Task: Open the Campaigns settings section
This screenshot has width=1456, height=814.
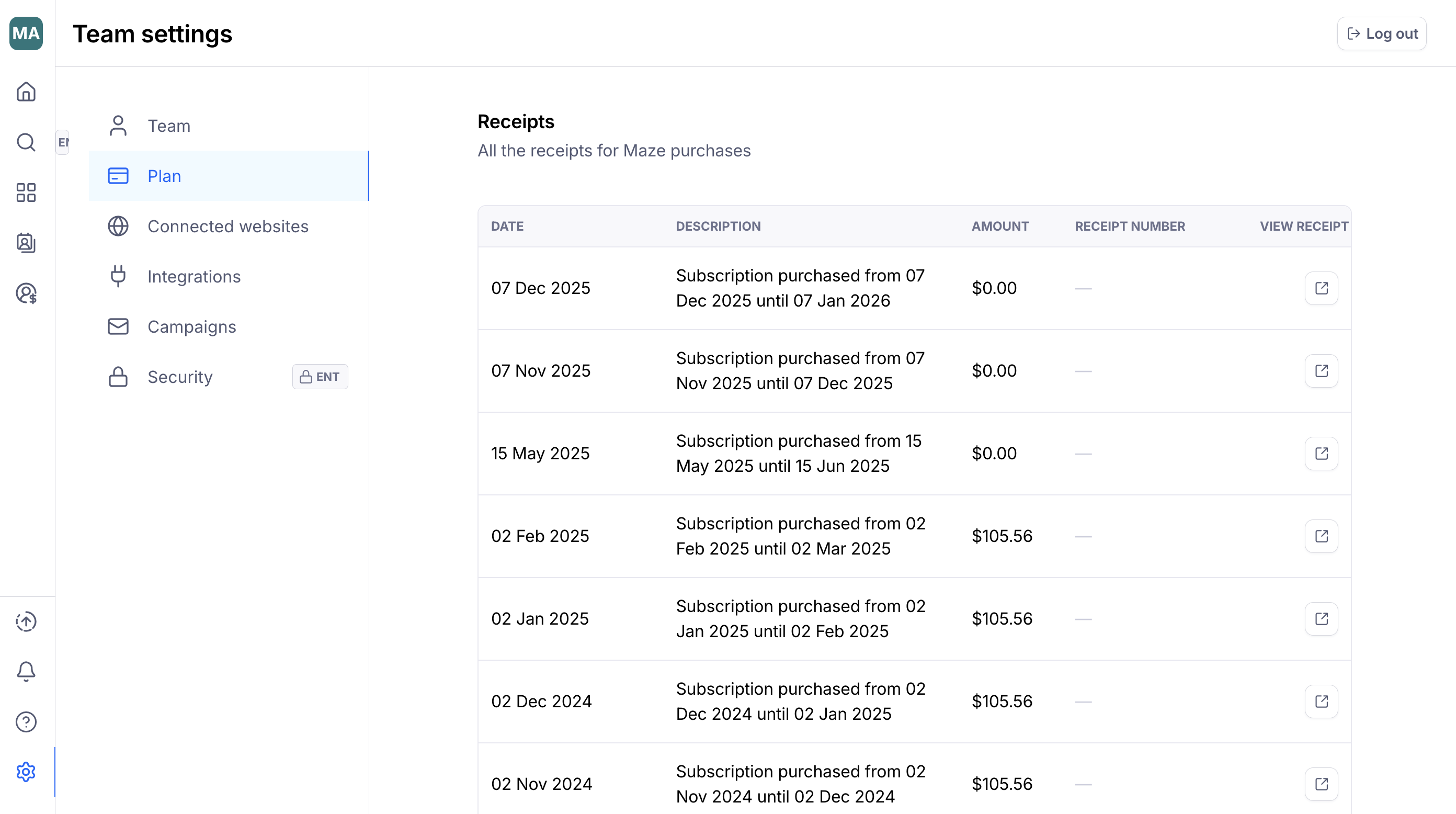Action: click(191, 327)
